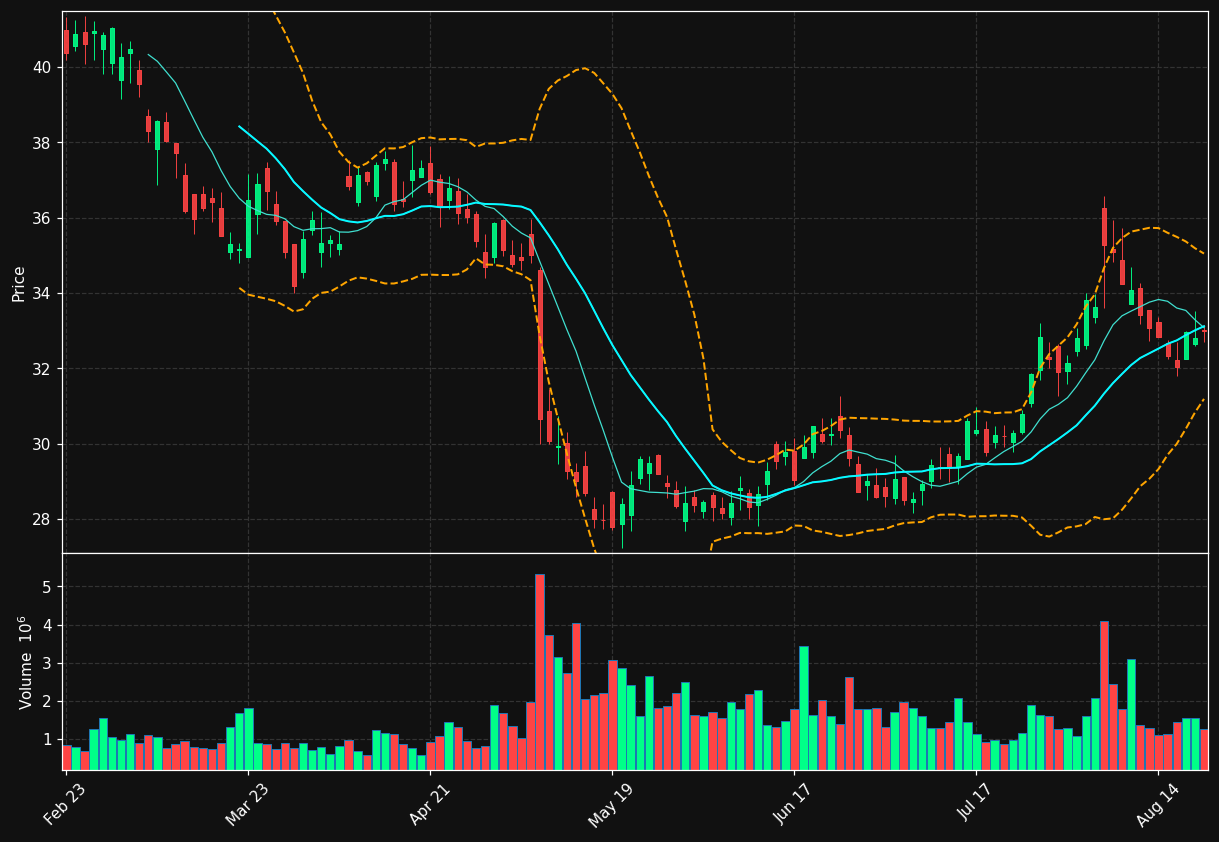Click the 40 price tick label
Viewport: 1219px width, 842px height.
[42, 68]
